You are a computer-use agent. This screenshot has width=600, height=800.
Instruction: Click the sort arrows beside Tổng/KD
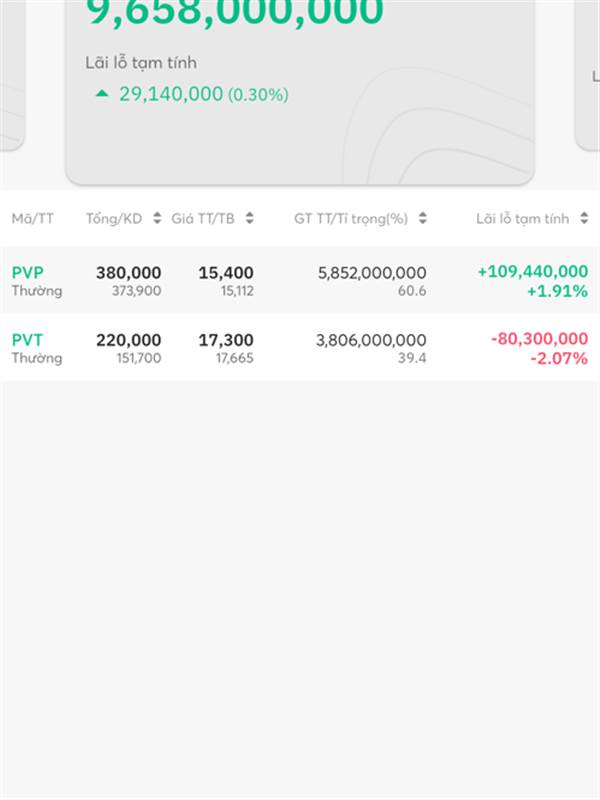tap(157, 219)
